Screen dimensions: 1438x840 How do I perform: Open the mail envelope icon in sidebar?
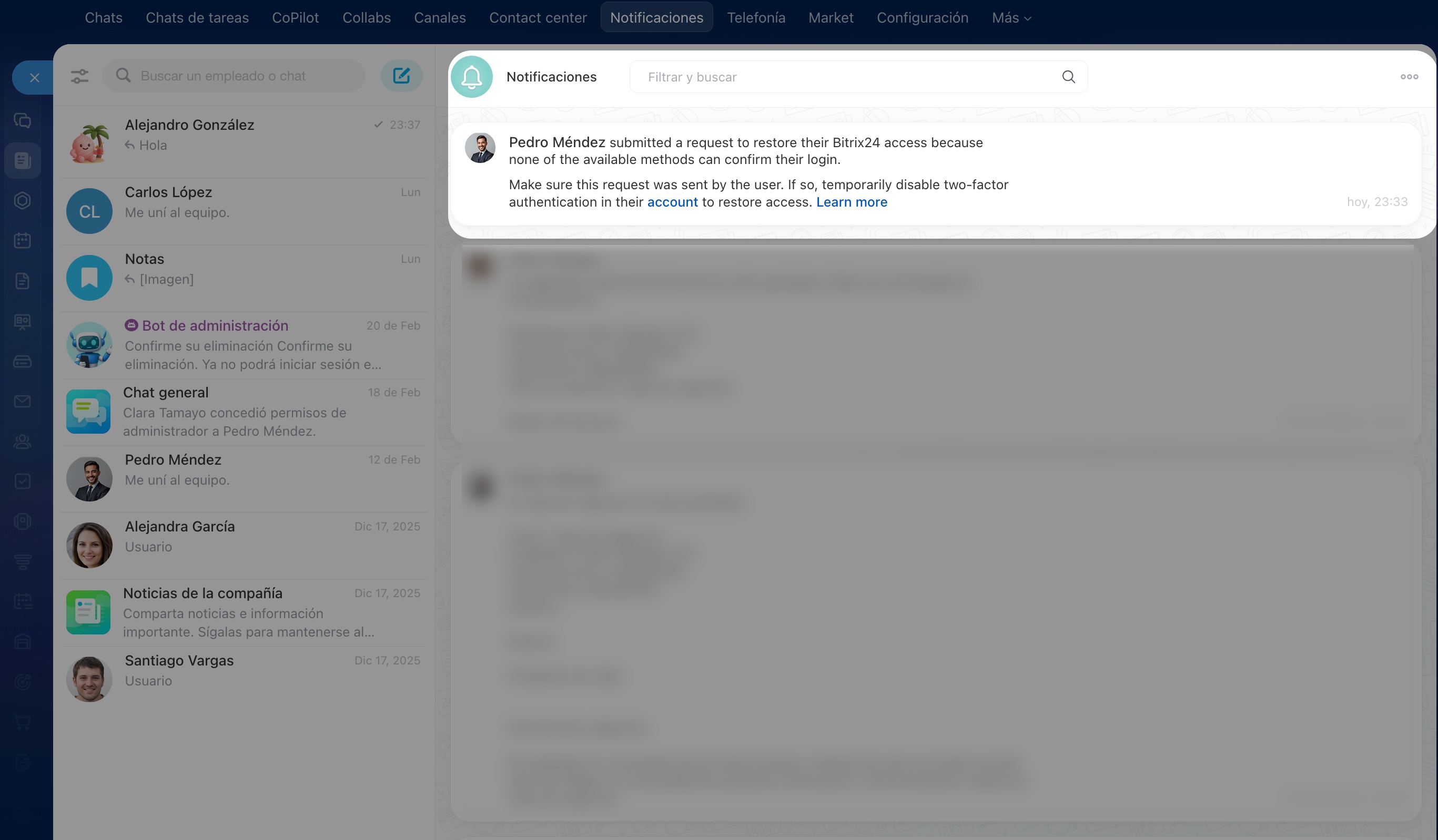point(22,402)
